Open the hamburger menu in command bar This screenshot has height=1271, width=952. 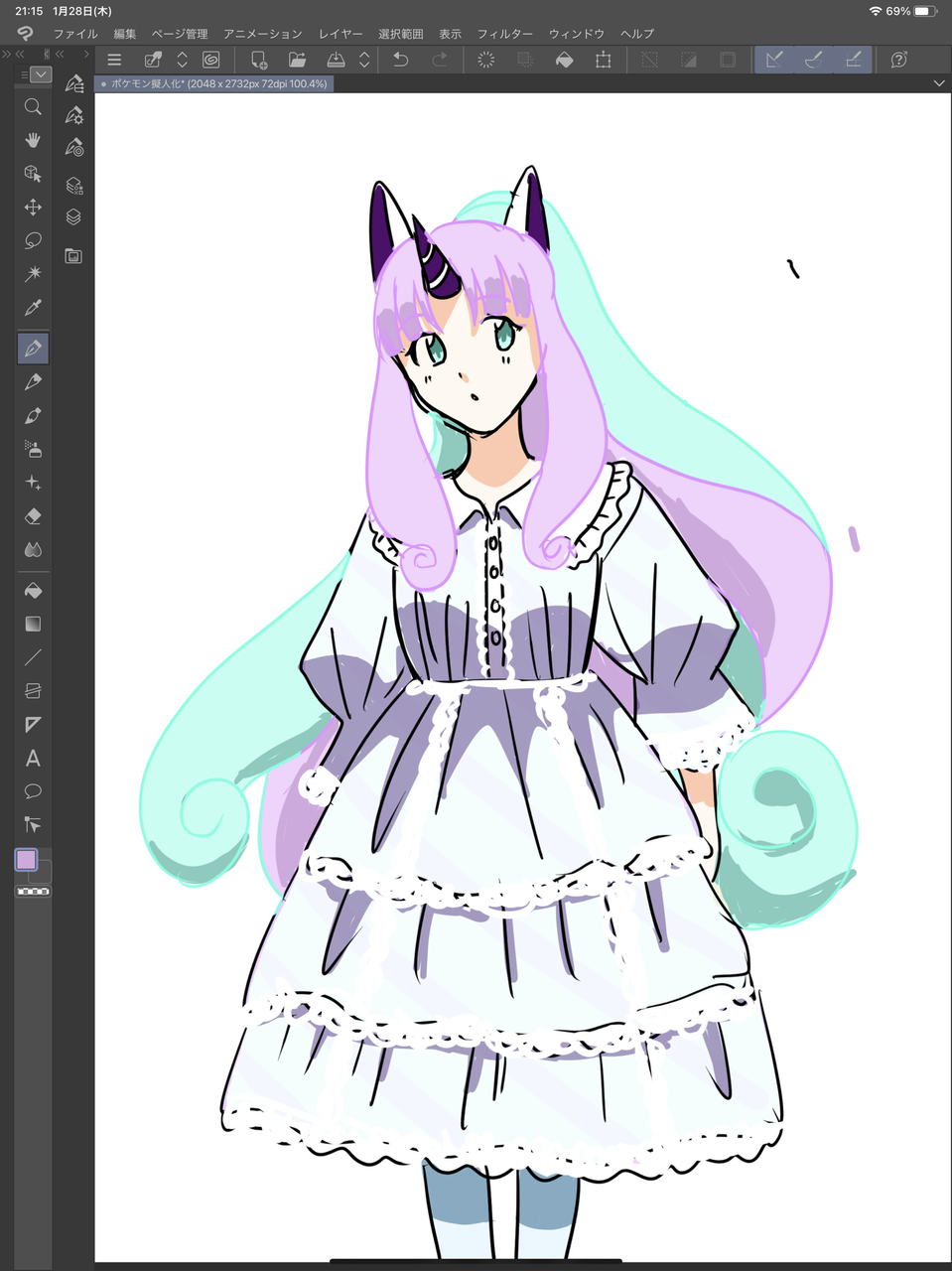[x=114, y=60]
